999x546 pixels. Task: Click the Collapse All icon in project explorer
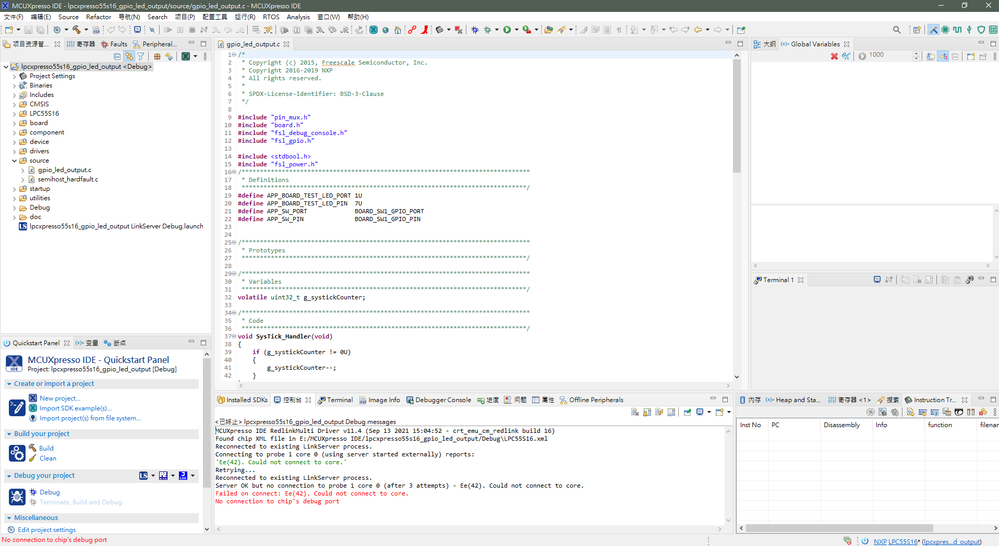coord(117,56)
